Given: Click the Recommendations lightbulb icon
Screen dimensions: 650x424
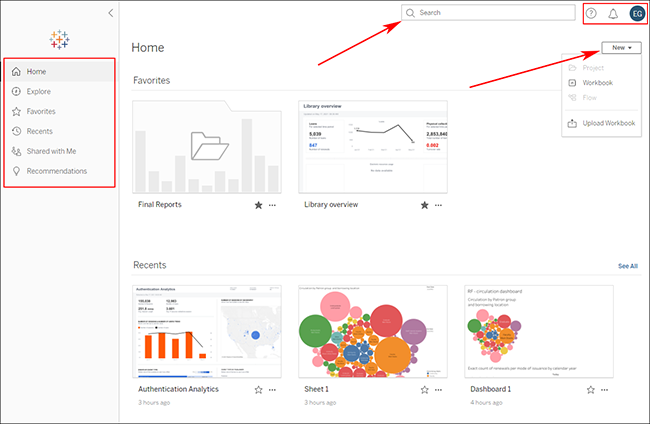Looking at the screenshot, I should pyautogui.click(x=16, y=171).
